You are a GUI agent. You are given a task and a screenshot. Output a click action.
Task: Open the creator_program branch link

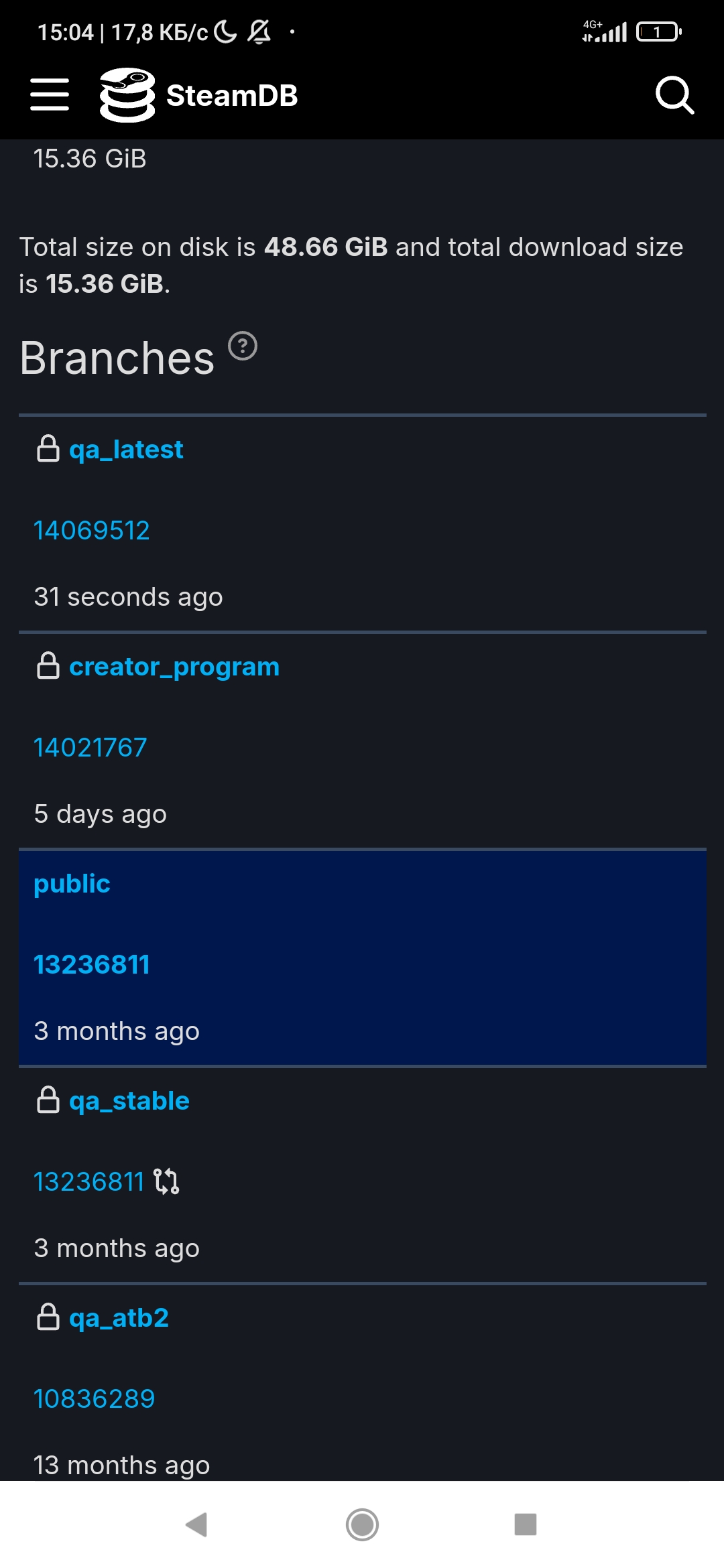click(174, 667)
